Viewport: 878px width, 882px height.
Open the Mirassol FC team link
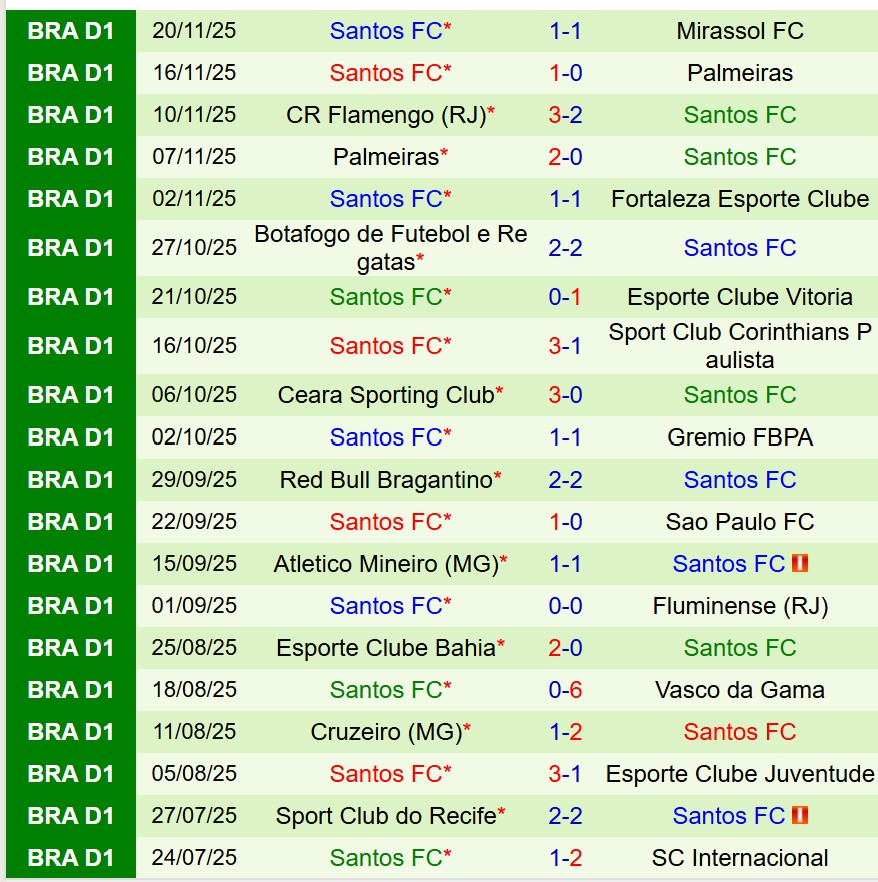(x=739, y=31)
